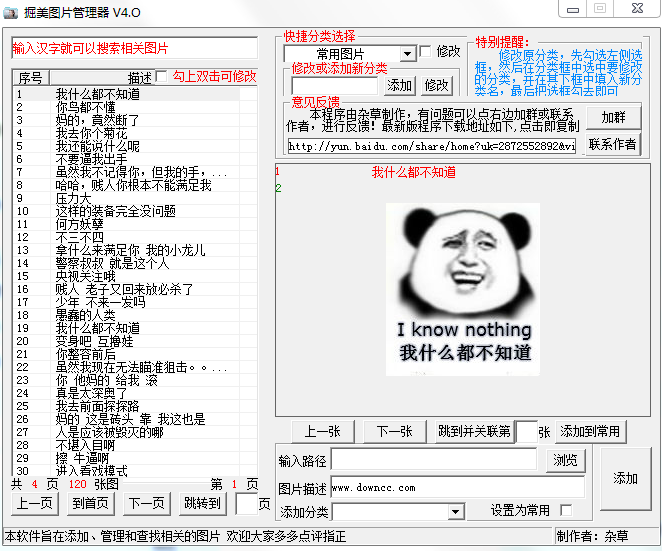Click the 浏览 browse button
This screenshot has height=551, width=662.
(565, 460)
